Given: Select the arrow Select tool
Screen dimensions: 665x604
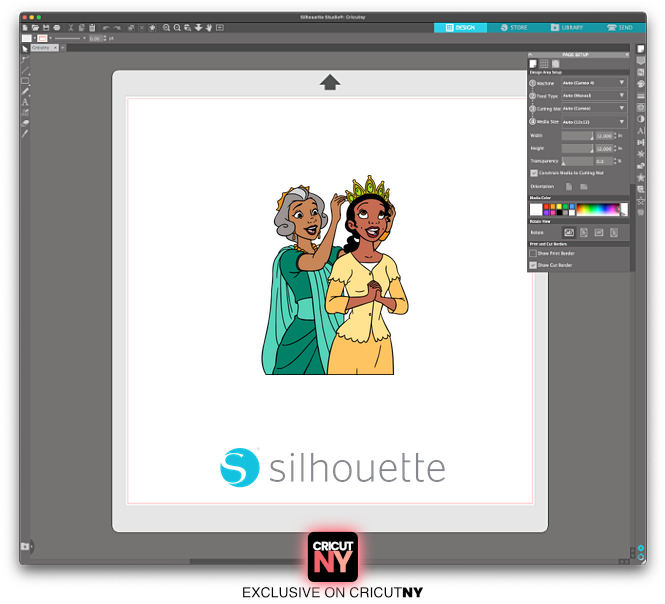Looking at the screenshot, I should 25,49.
